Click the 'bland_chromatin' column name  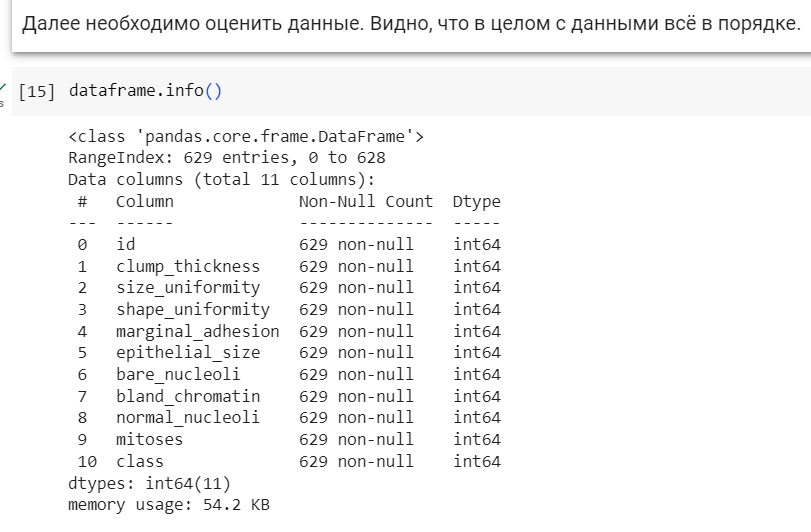[x=188, y=396]
